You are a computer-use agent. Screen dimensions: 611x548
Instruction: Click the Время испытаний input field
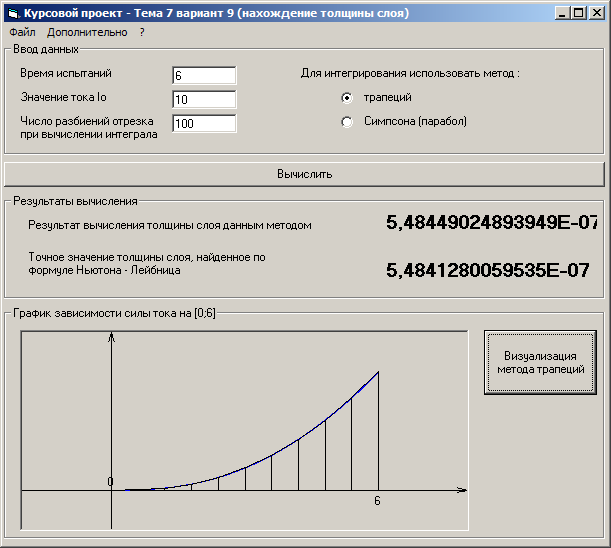[204, 76]
